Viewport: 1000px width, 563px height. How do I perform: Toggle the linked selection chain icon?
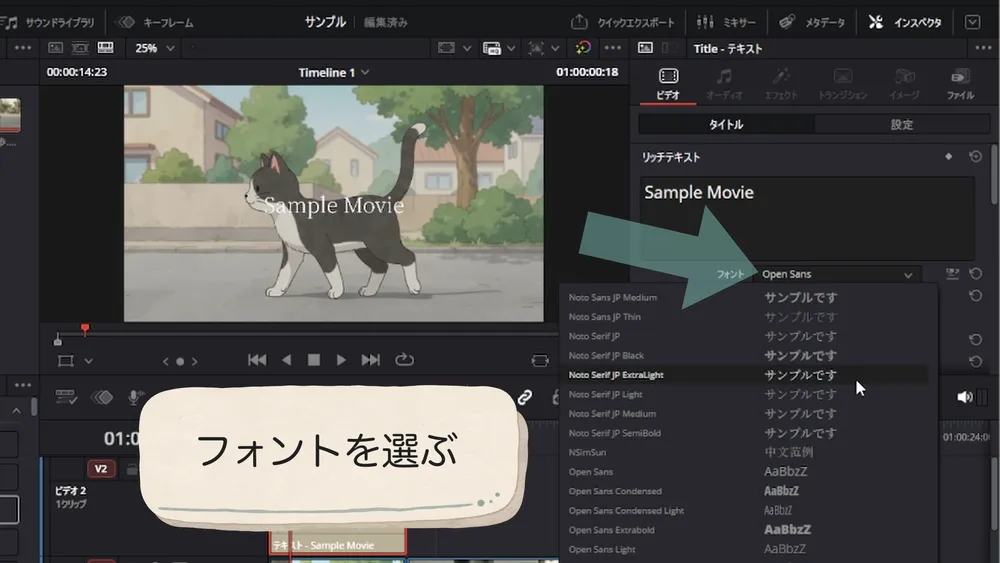coord(524,398)
